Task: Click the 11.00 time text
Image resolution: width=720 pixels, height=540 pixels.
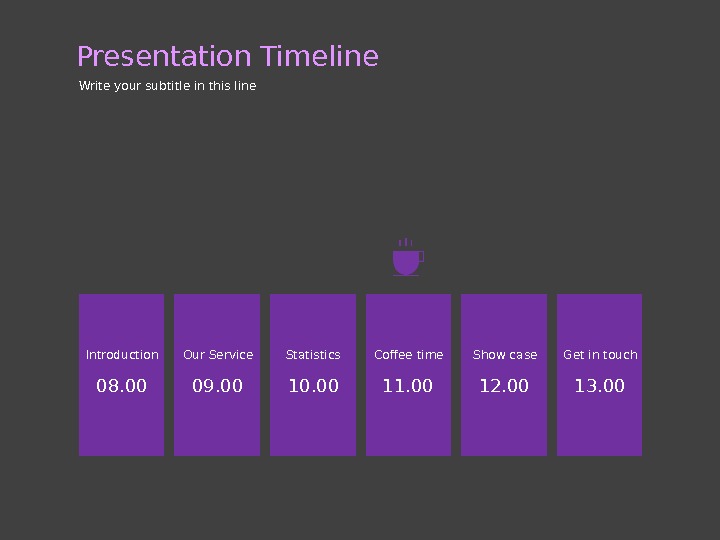Action: [408, 386]
